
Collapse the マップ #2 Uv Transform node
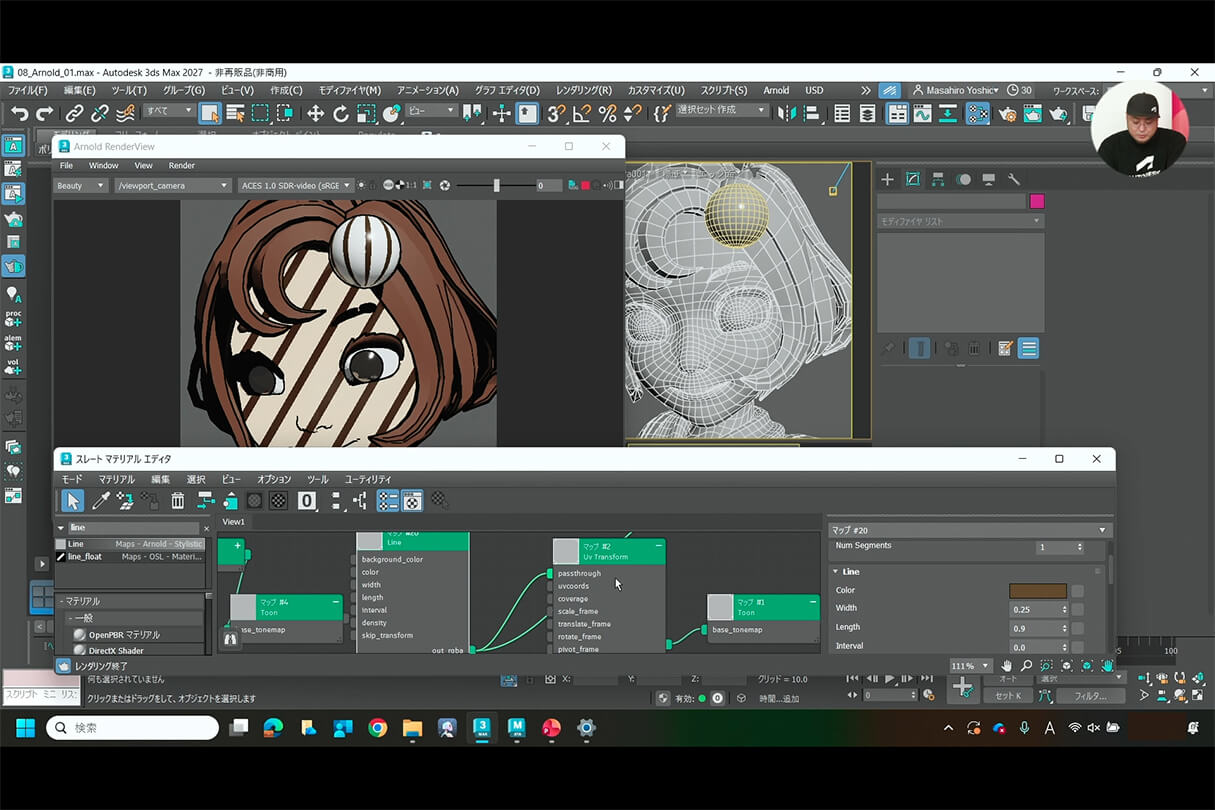(658, 546)
